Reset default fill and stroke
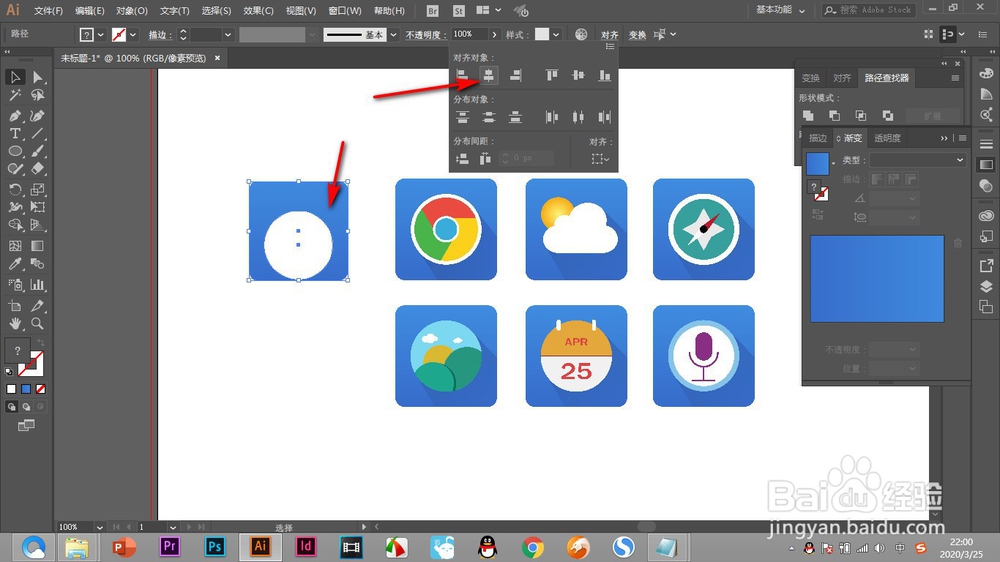The height and width of the screenshot is (562, 1000). click(x=9, y=371)
